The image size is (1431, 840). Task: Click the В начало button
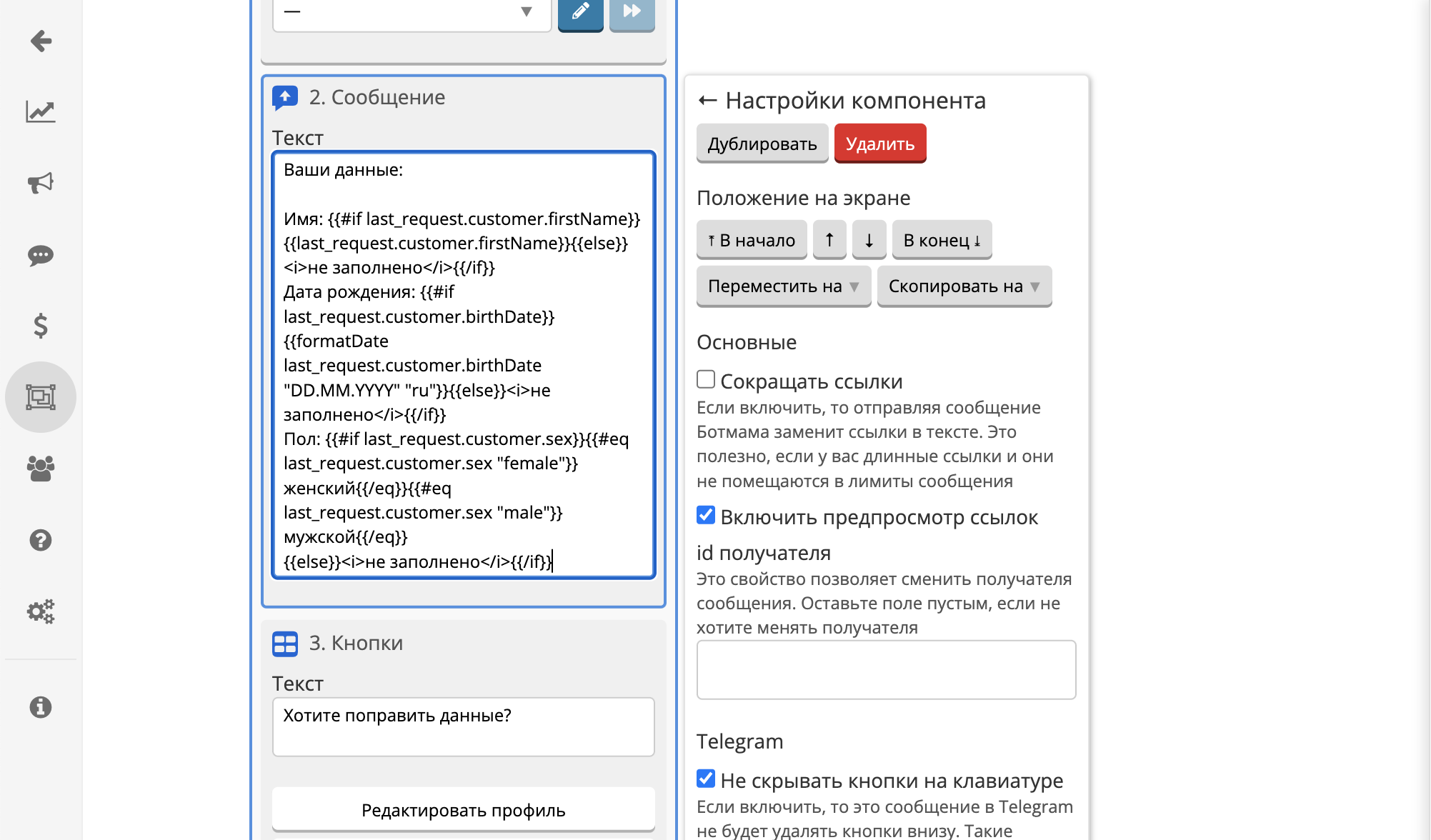pos(752,240)
